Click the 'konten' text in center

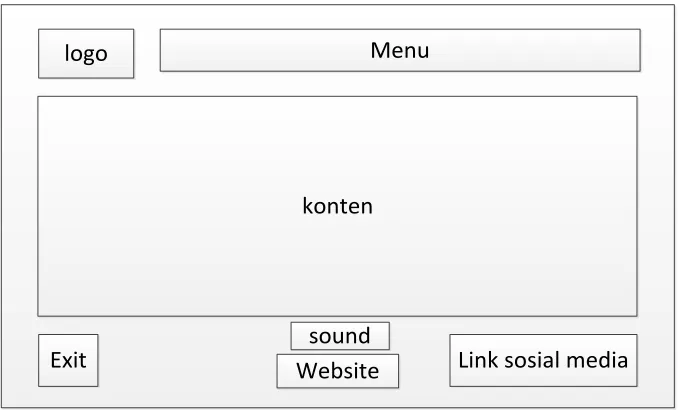tap(337, 206)
